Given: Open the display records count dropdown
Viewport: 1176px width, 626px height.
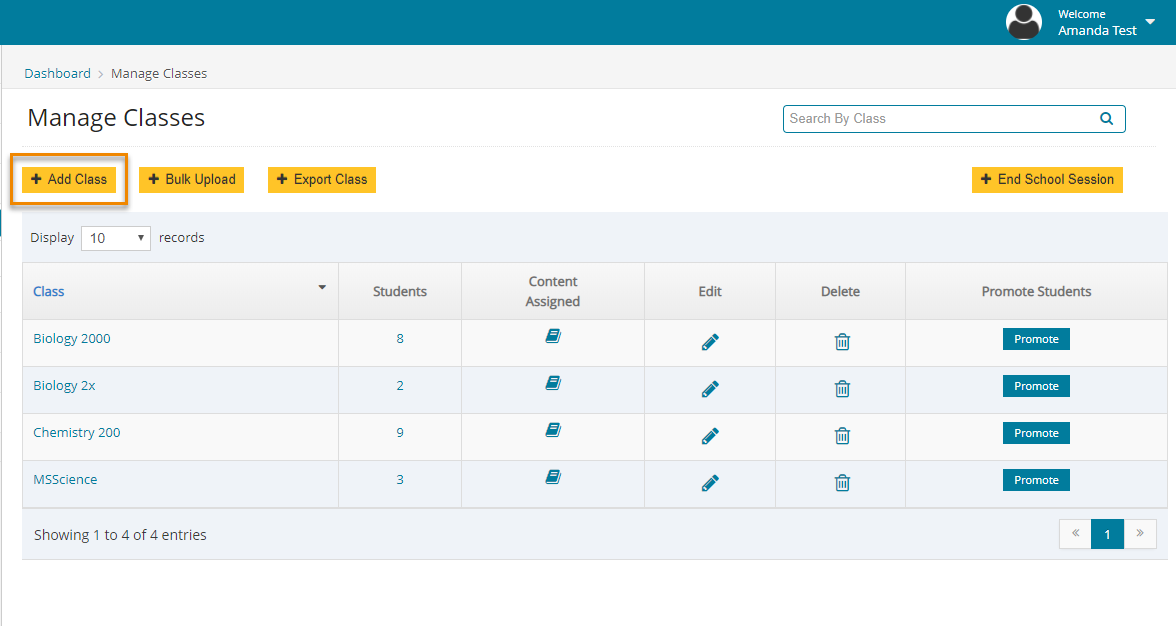Looking at the screenshot, I should (115, 238).
